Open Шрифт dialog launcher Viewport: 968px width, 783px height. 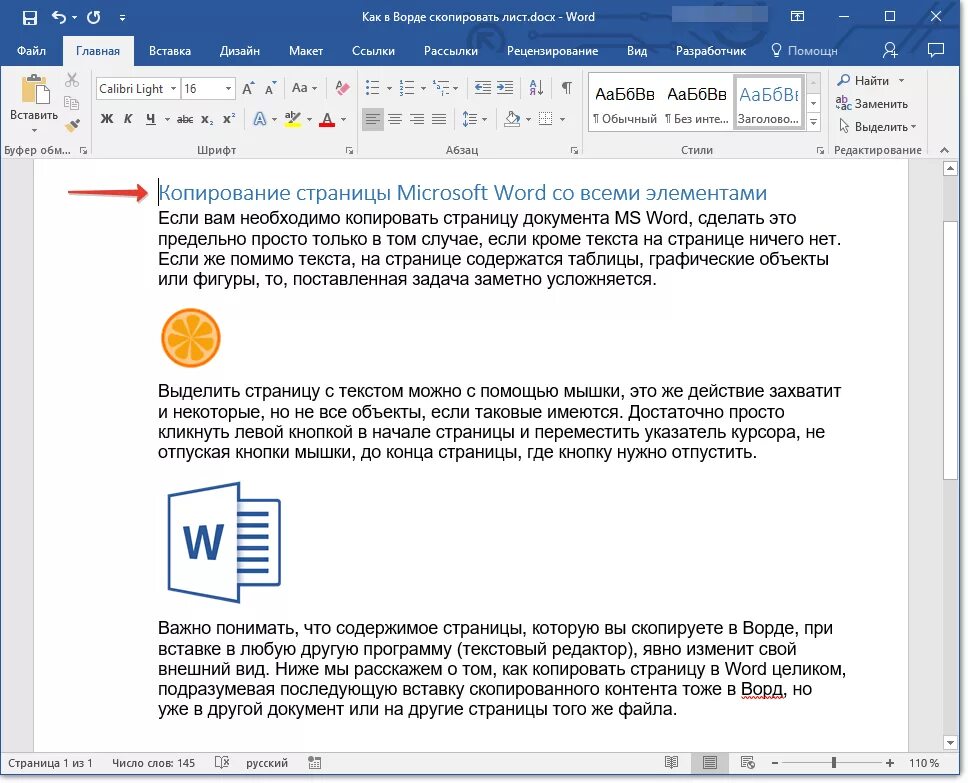(349, 150)
